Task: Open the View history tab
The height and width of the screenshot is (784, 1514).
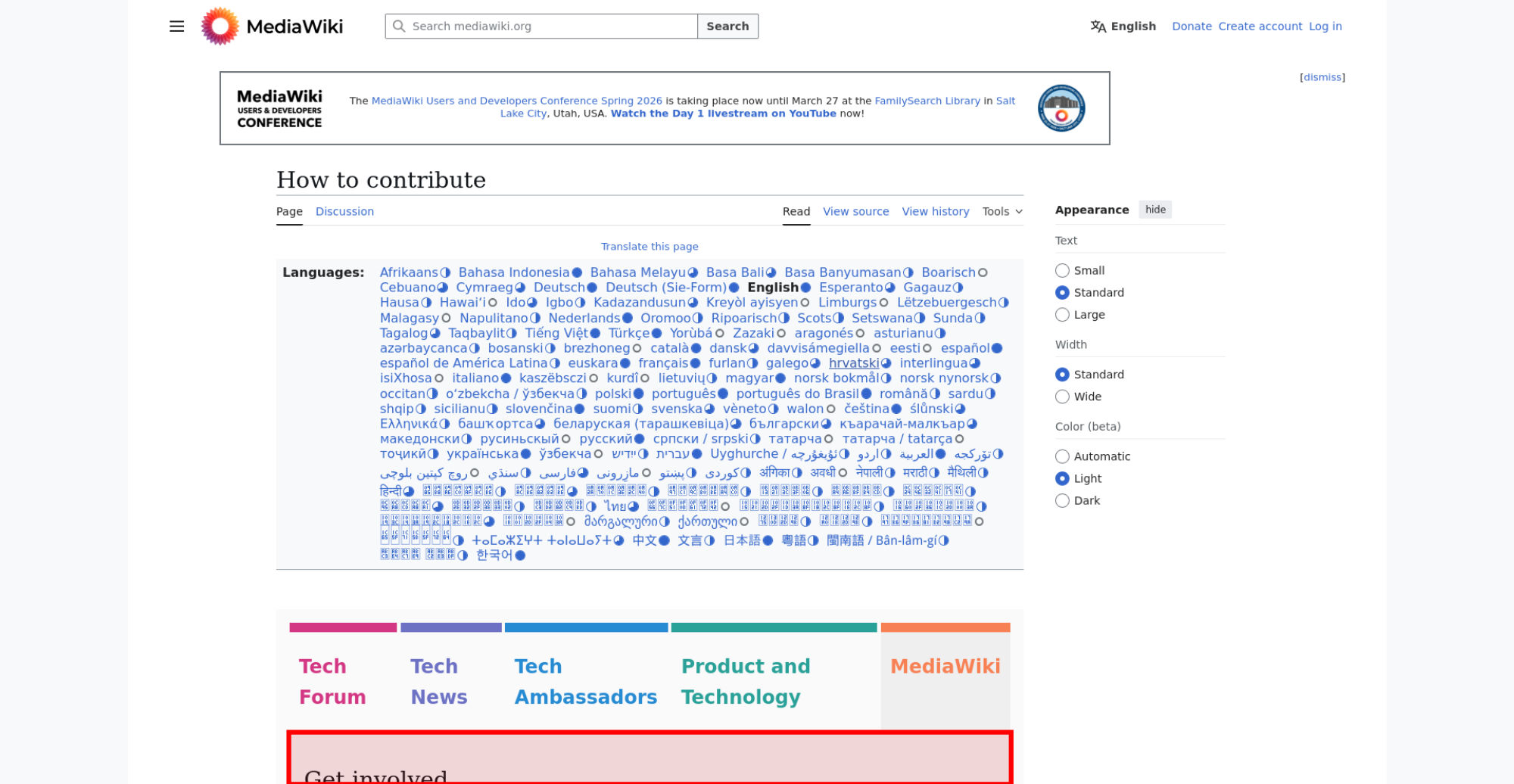Action: click(935, 212)
